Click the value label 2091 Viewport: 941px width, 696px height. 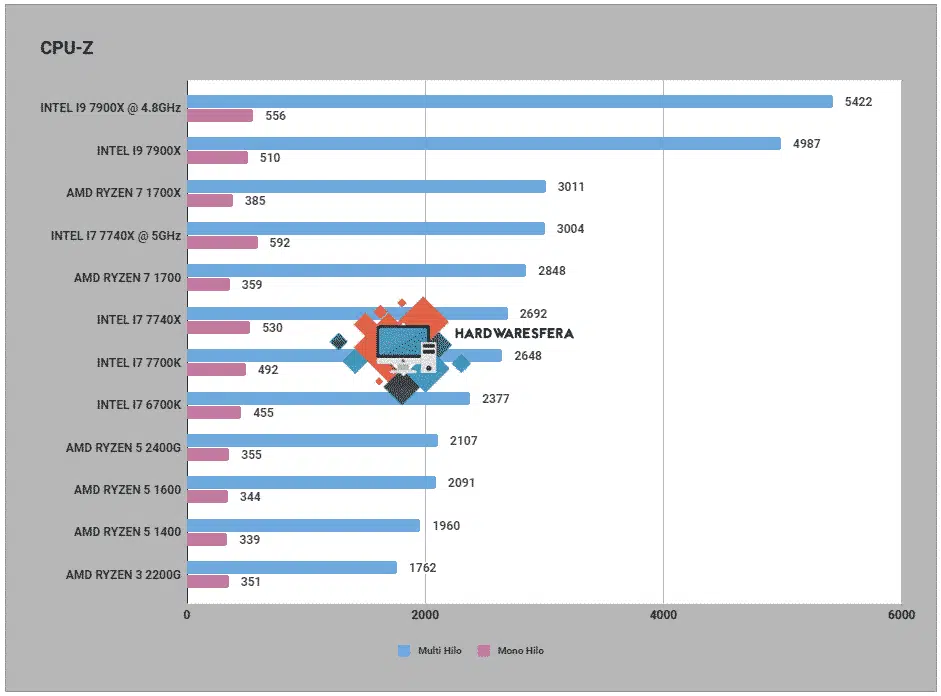pyautogui.click(x=461, y=483)
